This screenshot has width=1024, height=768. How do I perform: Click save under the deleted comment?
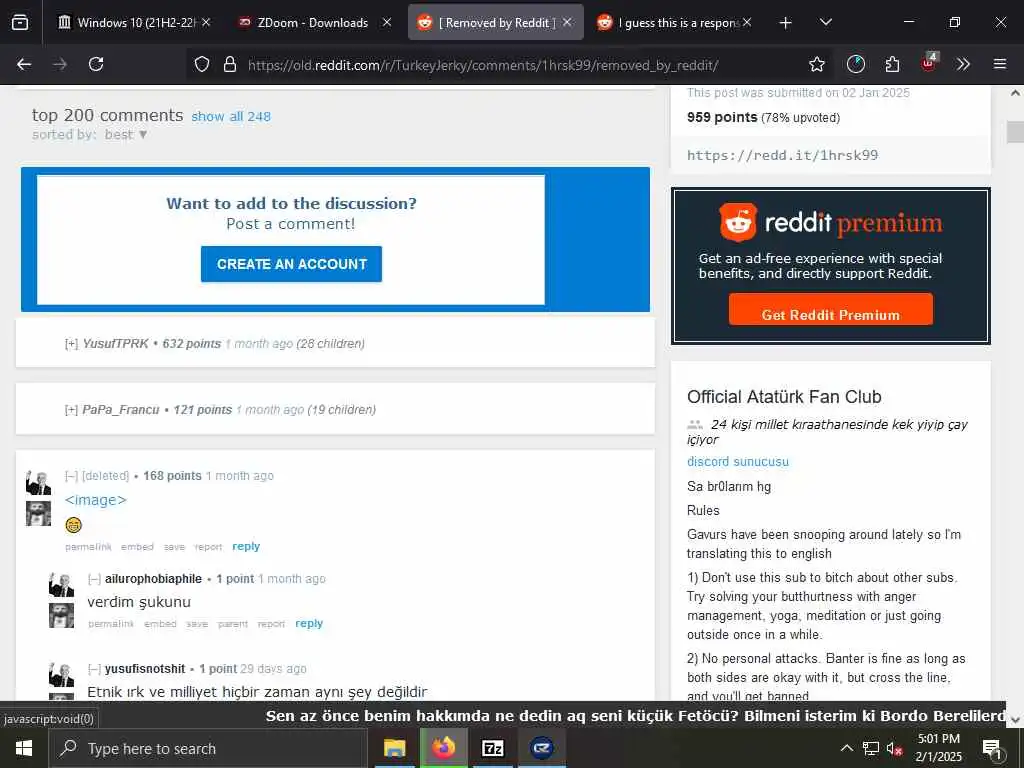[174, 547]
